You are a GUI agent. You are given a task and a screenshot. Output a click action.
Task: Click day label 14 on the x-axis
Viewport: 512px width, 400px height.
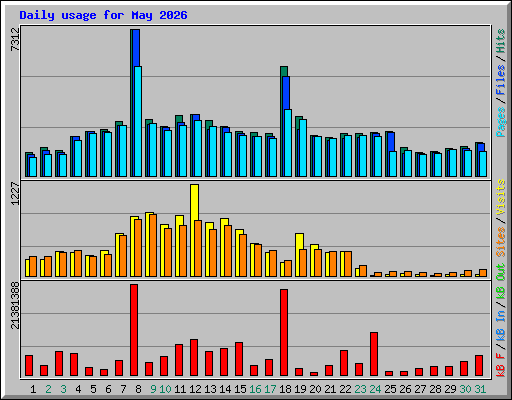225,389
